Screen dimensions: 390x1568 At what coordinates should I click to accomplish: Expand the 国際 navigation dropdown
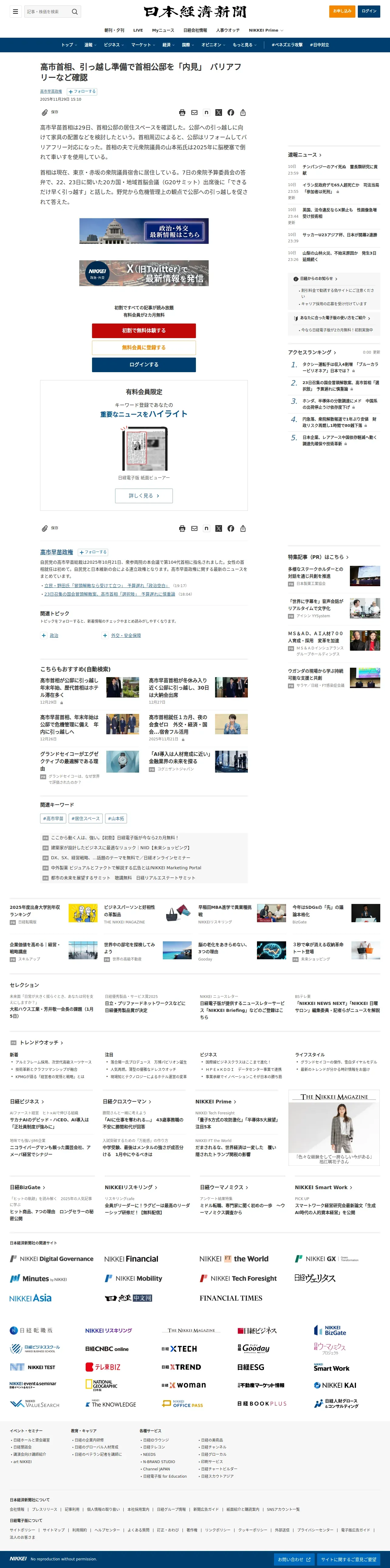[x=188, y=45]
